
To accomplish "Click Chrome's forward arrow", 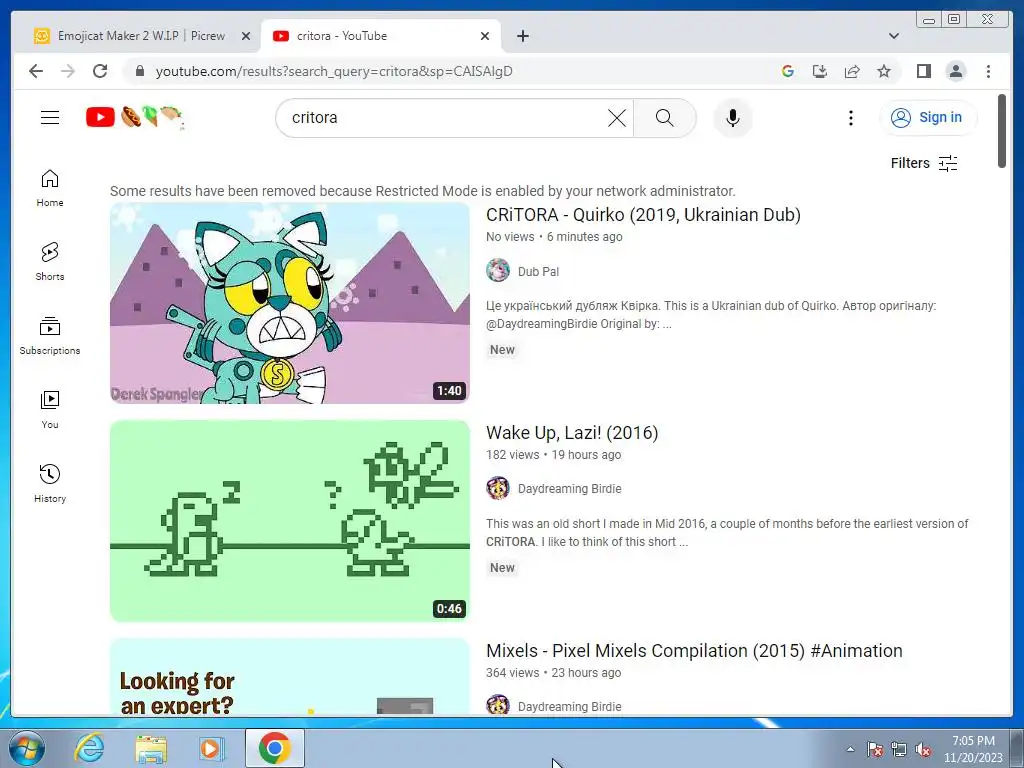I will tap(68, 71).
